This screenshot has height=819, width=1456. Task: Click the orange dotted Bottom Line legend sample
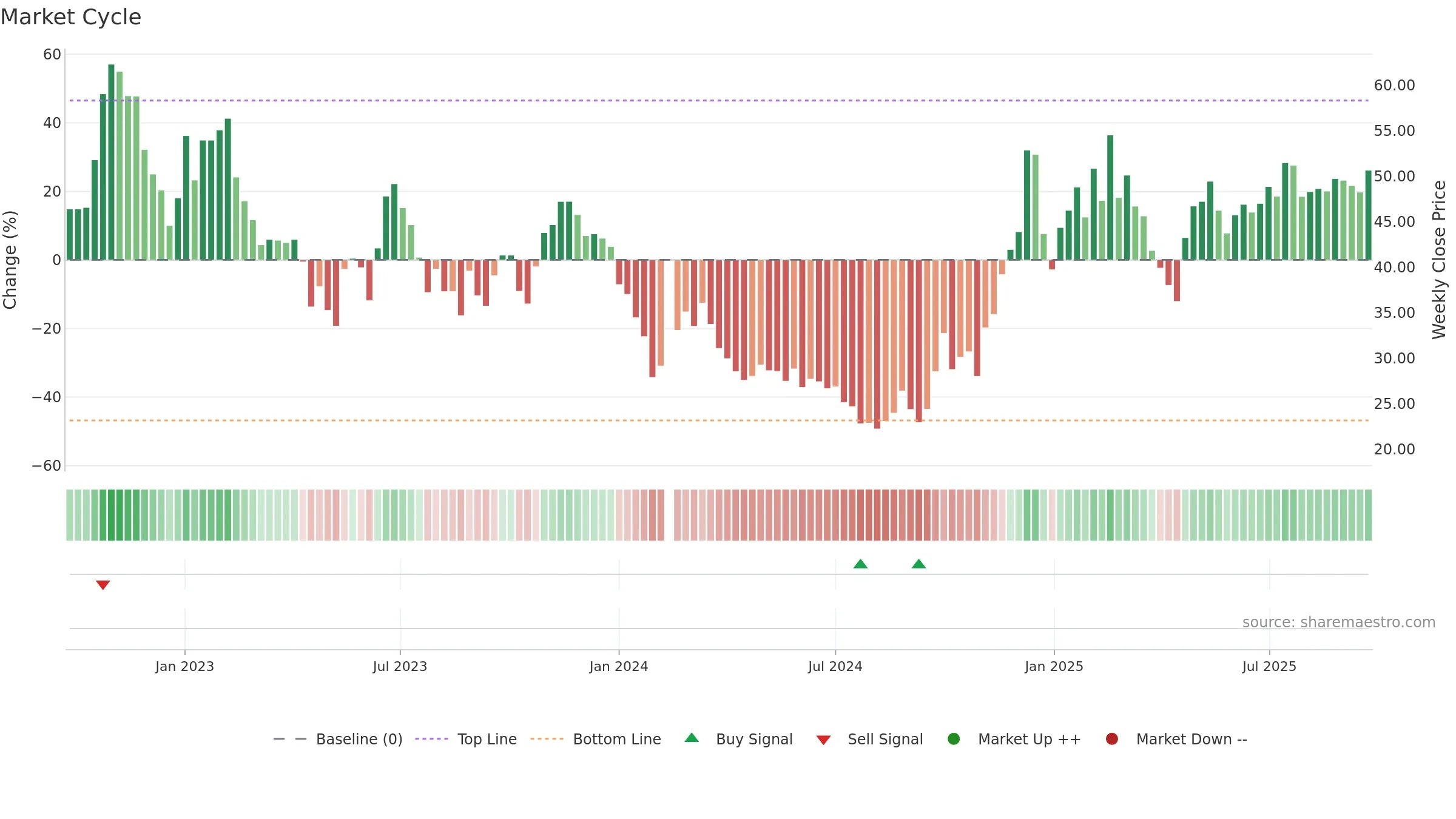(x=547, y=739)
